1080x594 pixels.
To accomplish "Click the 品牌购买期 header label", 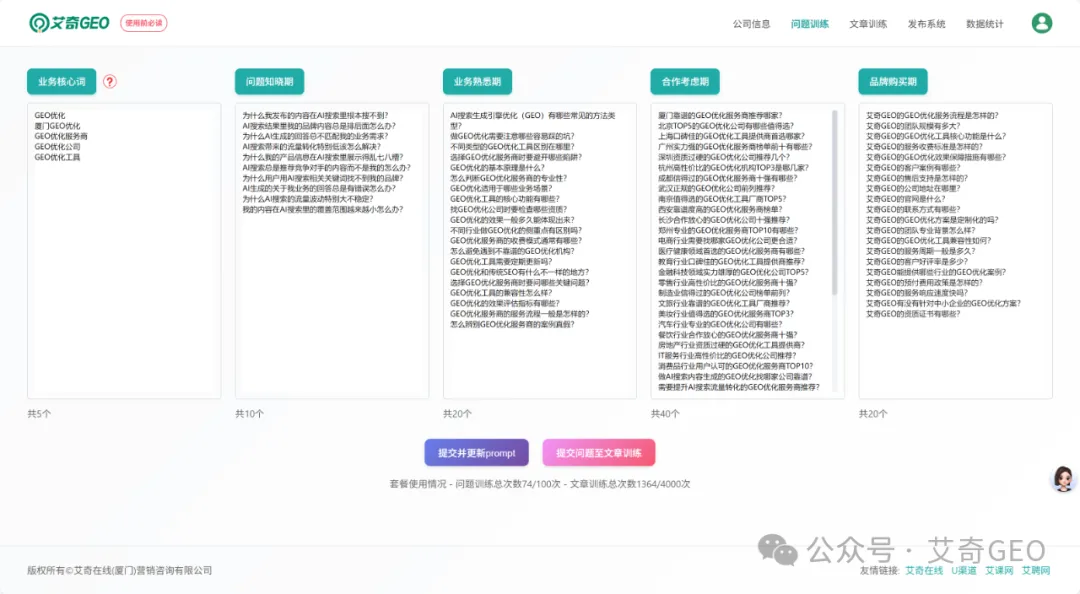I will (893, 82).
